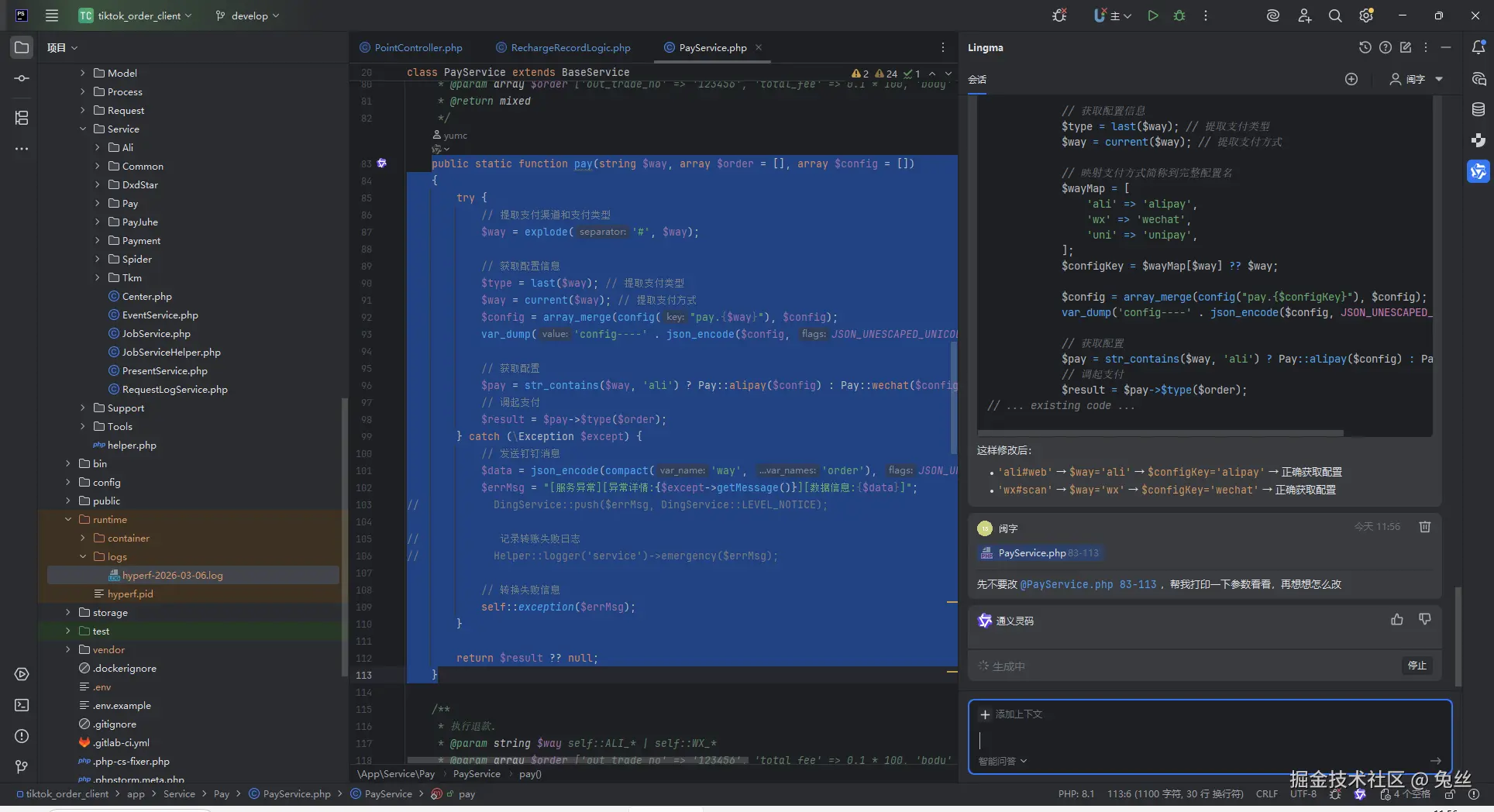This screenshot has height=812, width=1494.
Task: Expand the Support folder
Action: [83, 408]
